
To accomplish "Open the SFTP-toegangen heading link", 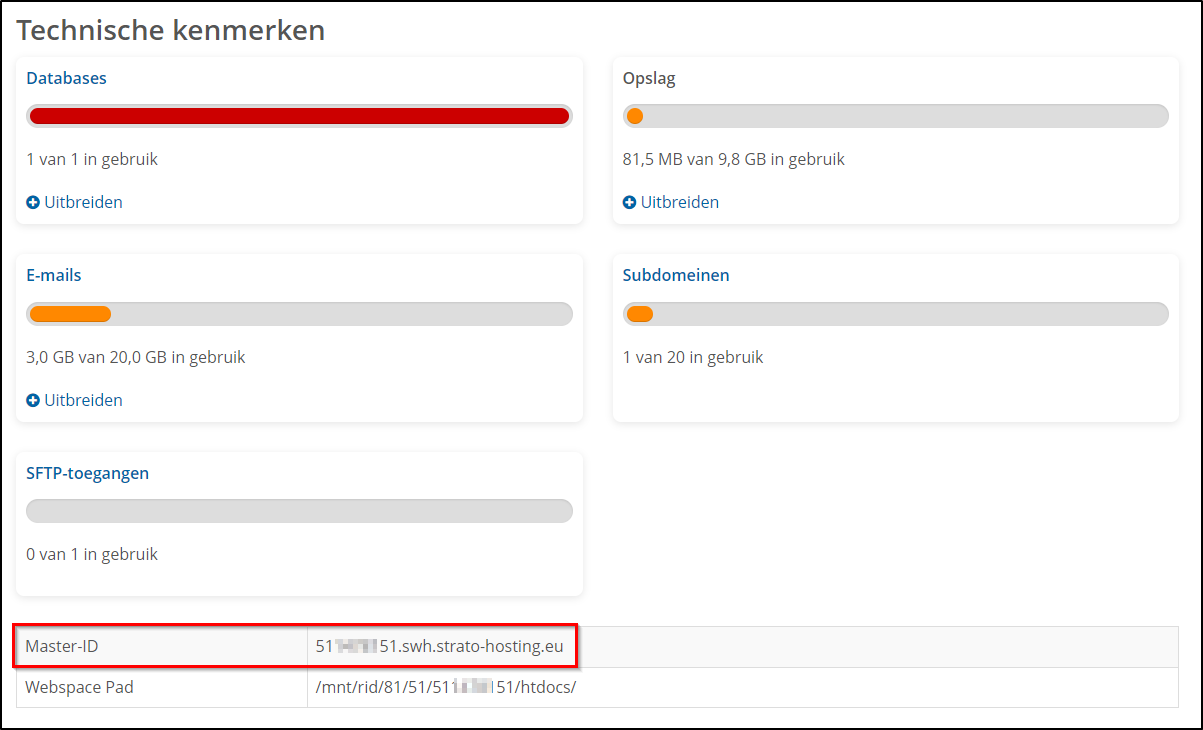I will point(87,473).
